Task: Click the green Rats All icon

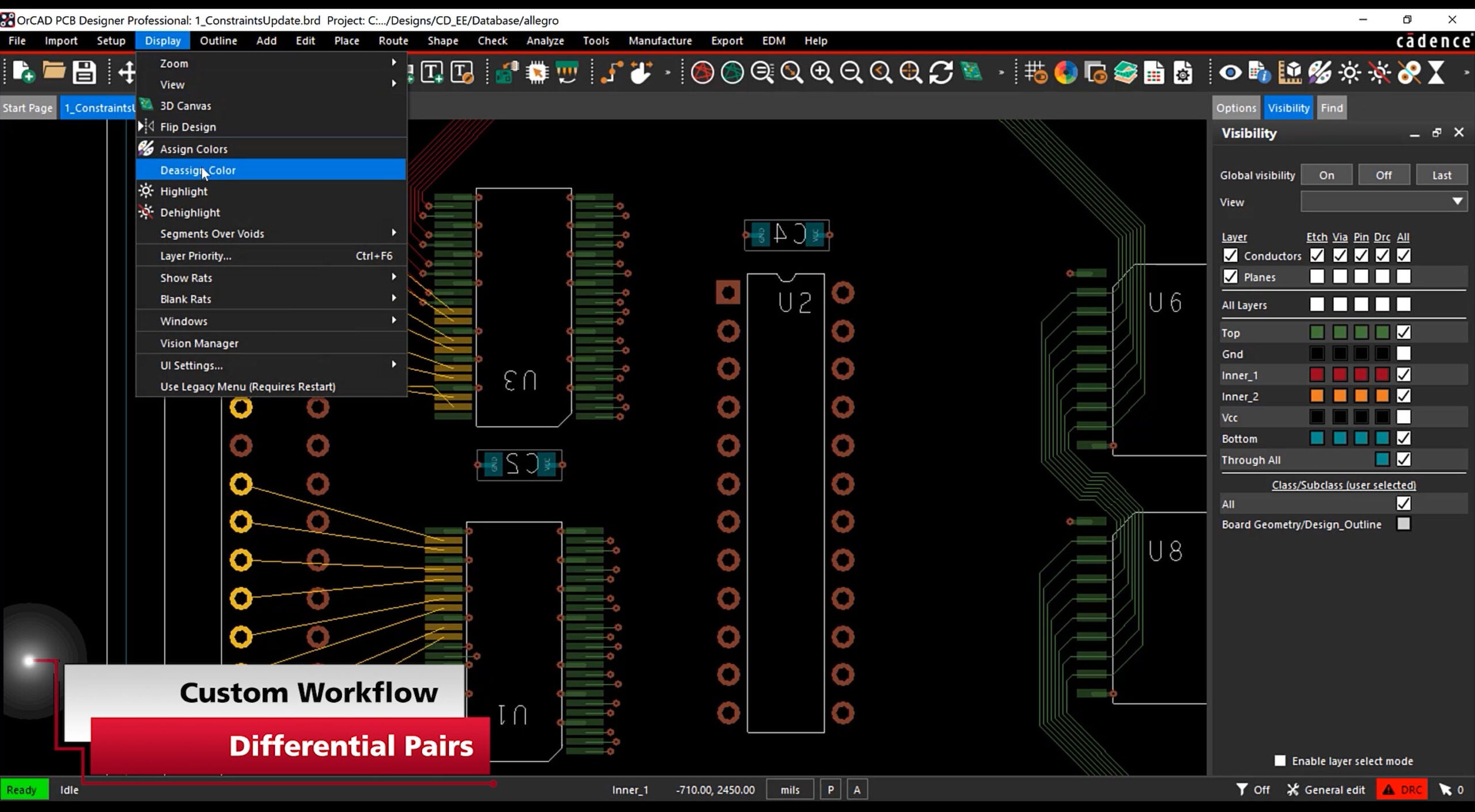Action: tap(732, 73)
